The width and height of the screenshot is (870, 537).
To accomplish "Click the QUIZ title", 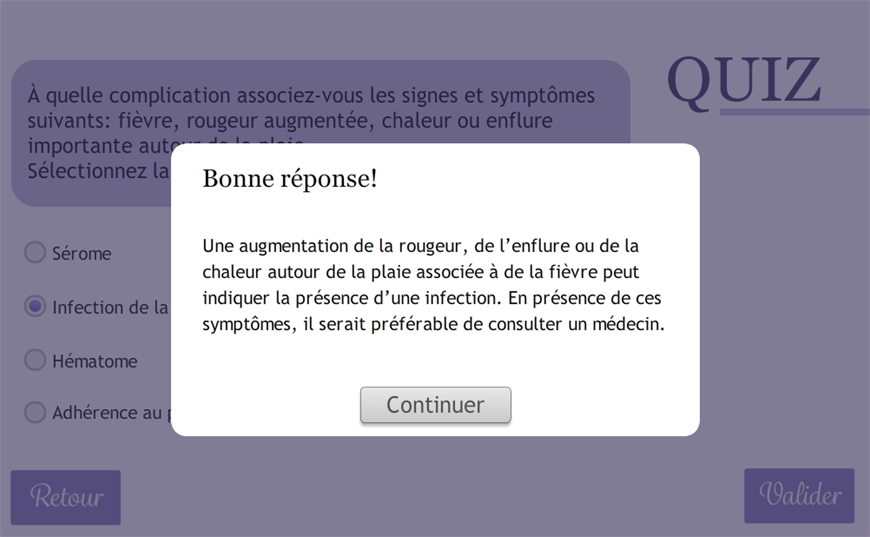I will [x=743, y=80].
